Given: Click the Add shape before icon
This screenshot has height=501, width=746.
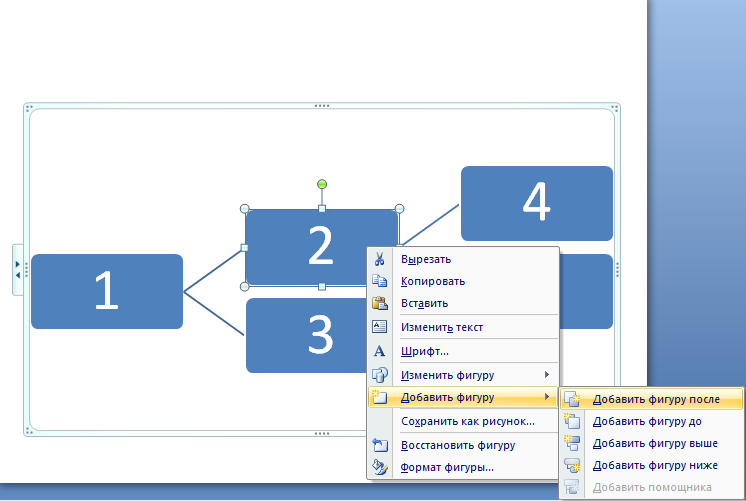Looking at the screenshot, I should 572,421.
